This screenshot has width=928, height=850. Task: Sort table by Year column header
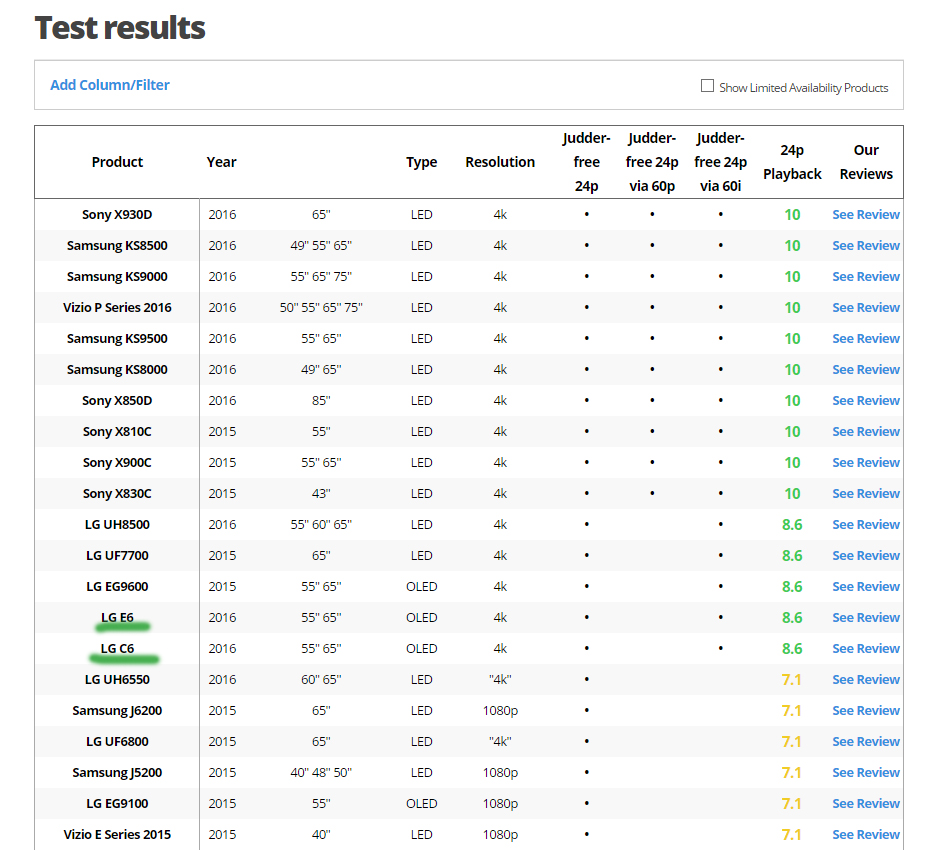221,162
